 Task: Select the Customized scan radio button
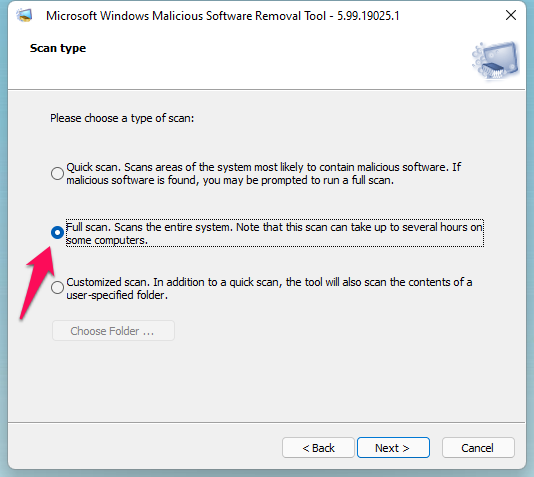tap(57, 287)
